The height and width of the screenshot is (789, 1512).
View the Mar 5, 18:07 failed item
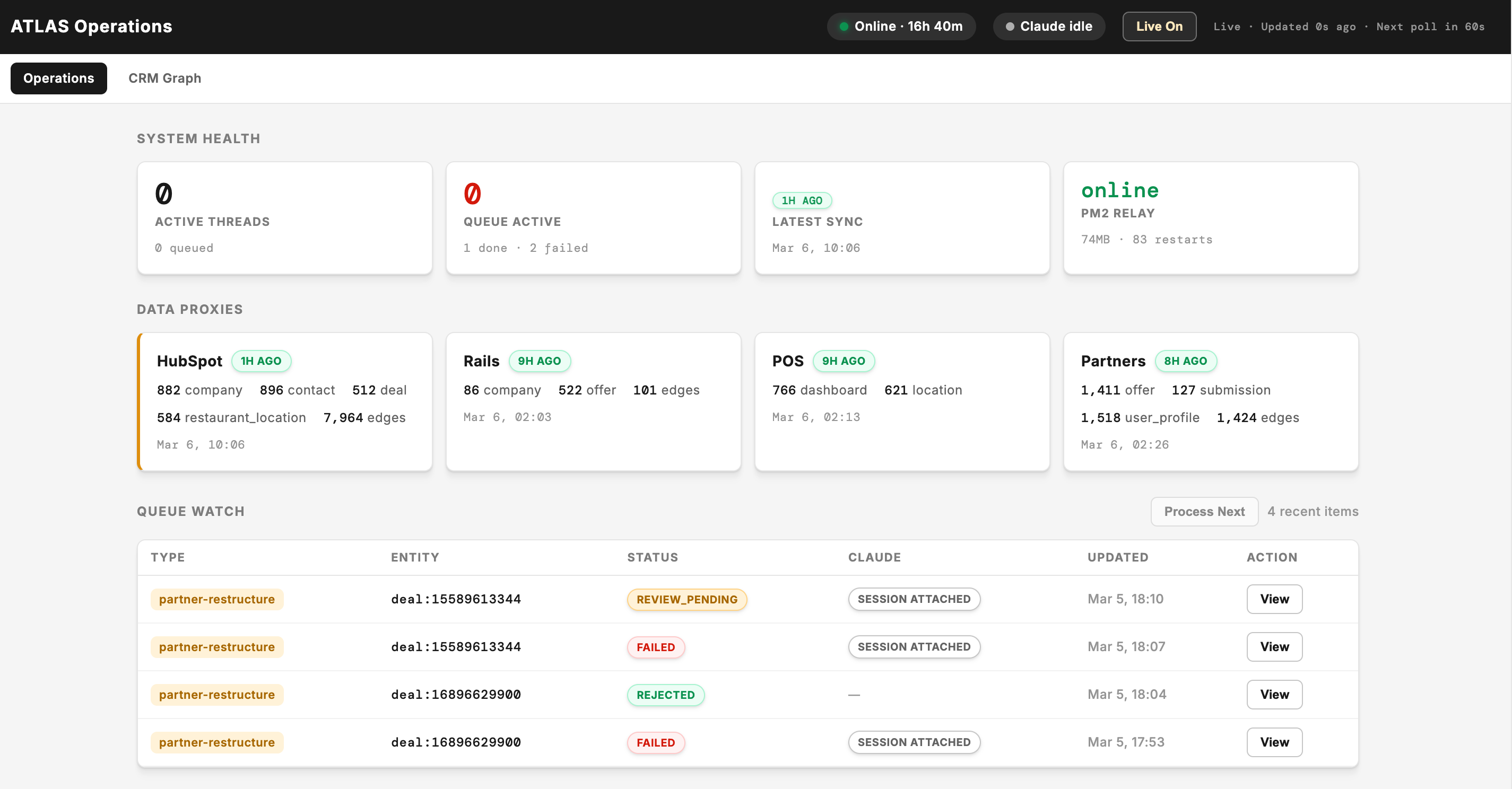1274,646
